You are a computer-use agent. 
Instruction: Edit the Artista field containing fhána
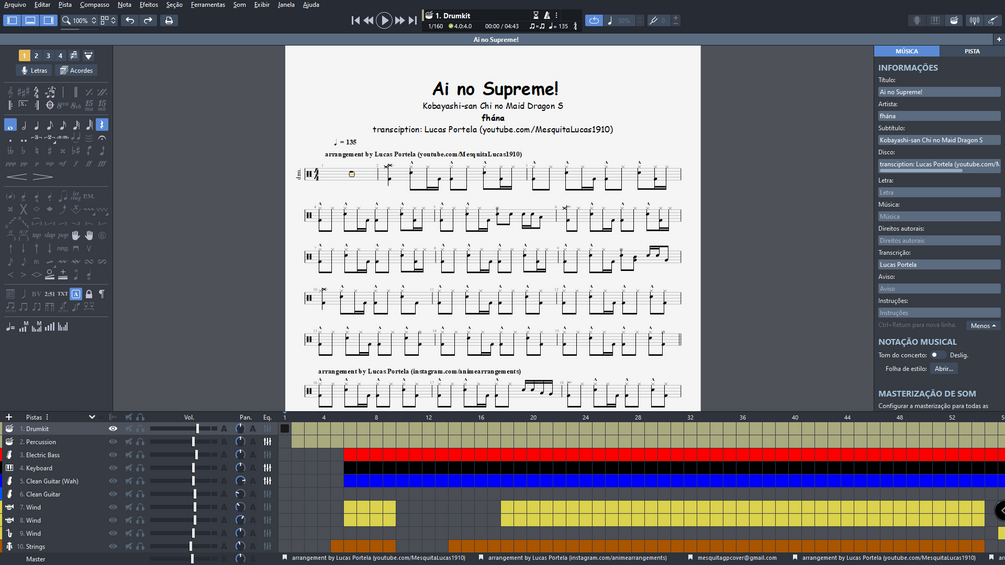939,116
